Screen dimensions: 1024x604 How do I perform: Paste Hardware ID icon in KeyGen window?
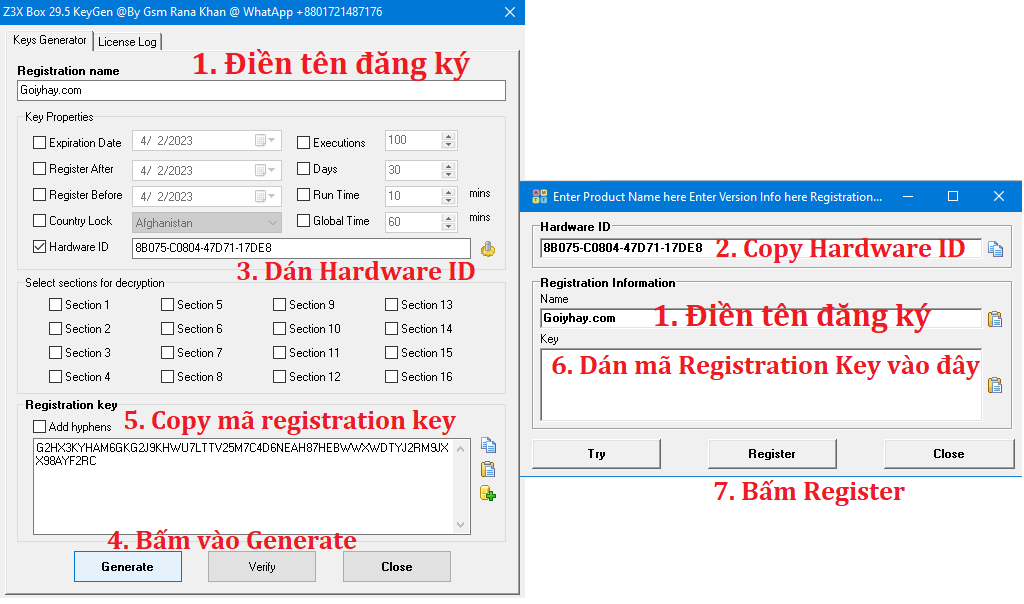click(x=488, y=249)
